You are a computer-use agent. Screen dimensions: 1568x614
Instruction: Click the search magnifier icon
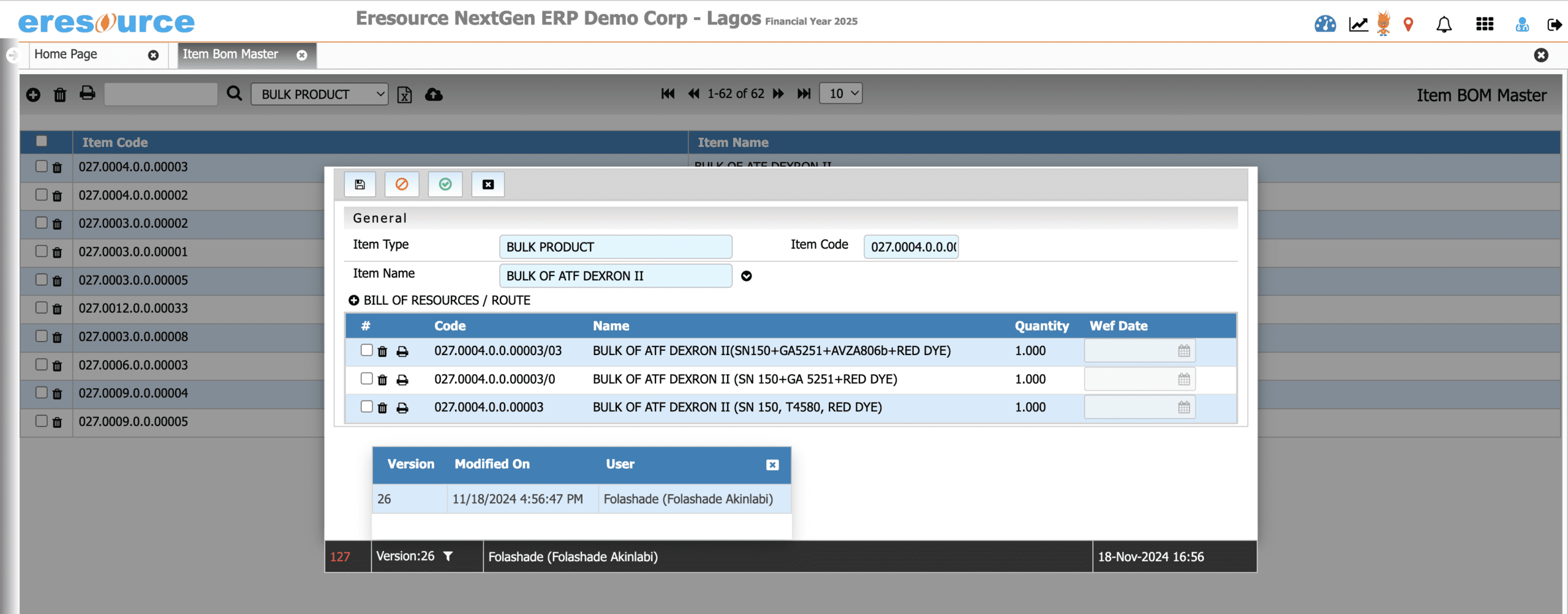[234, 94]
